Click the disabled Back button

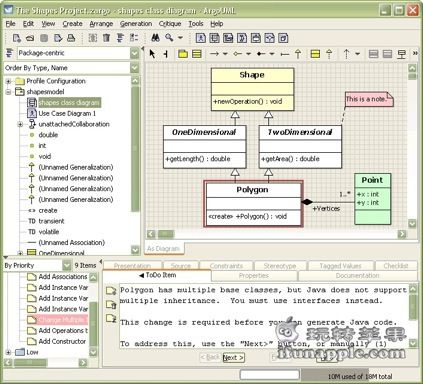pos(210,358)
